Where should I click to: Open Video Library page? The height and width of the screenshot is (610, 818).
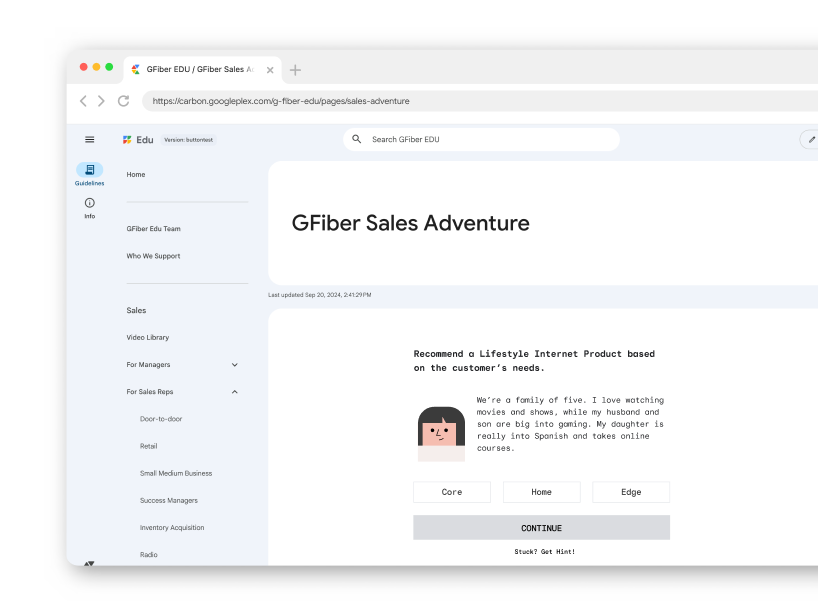(x=148, y=337)
